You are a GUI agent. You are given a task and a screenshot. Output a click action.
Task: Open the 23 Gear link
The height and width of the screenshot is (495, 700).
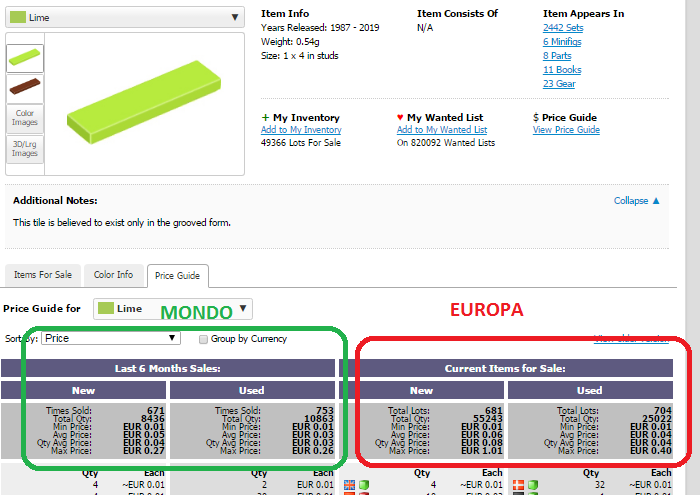pyautogui.click(x=559, y=84)
